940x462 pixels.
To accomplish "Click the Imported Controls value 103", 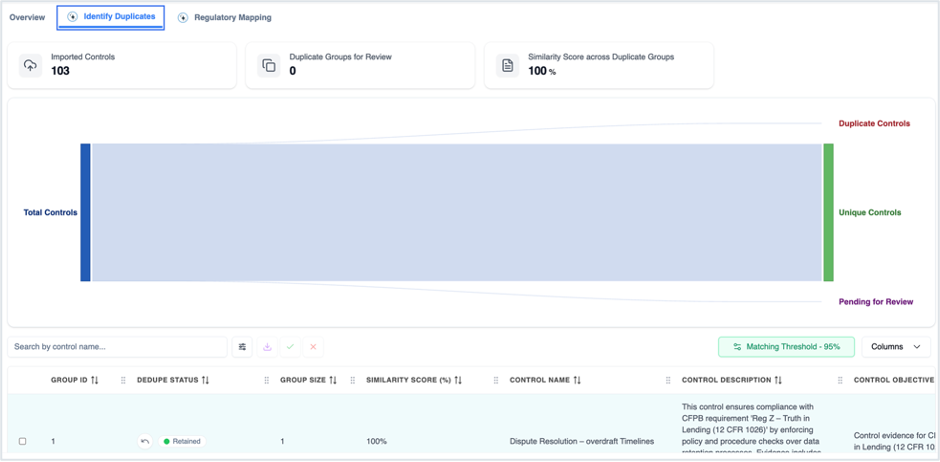I will tap(61, 71).
